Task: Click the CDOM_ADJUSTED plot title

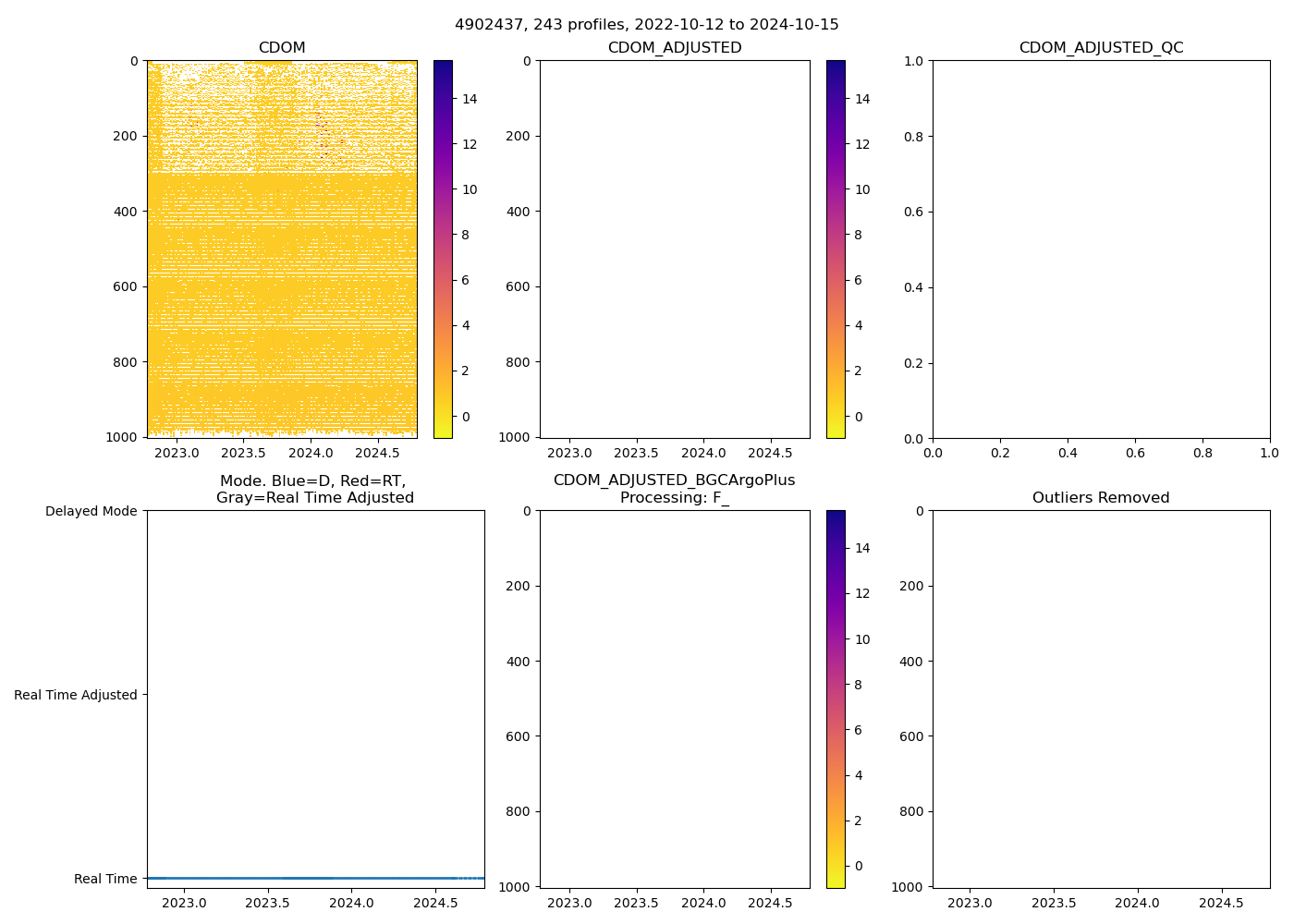Action: point(675,48)
